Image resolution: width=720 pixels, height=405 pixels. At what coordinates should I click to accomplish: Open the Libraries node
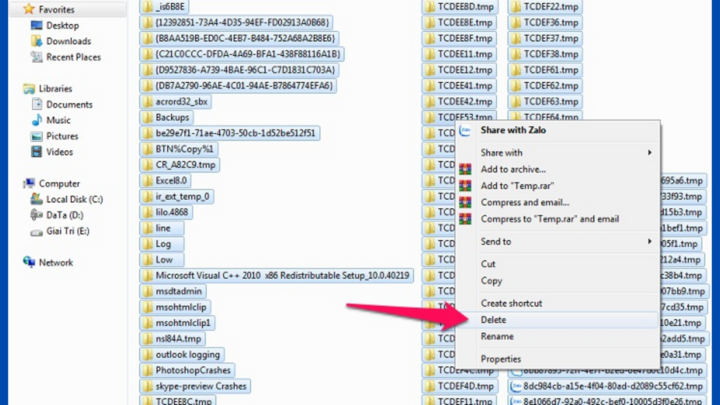(x=55, y=89)
